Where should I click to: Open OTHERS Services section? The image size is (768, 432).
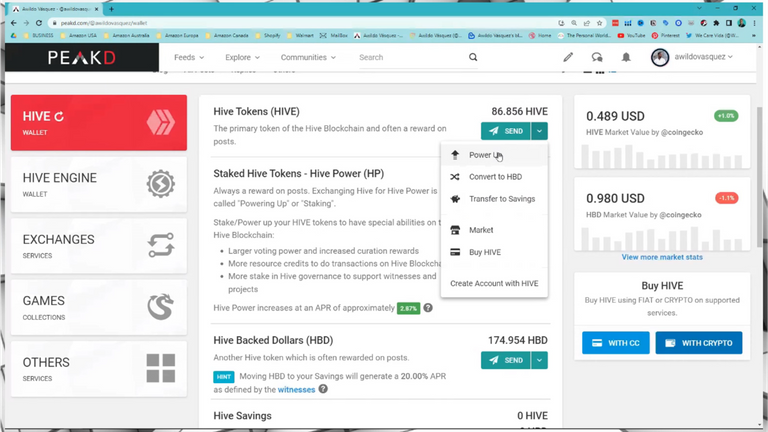click(99, 369)
